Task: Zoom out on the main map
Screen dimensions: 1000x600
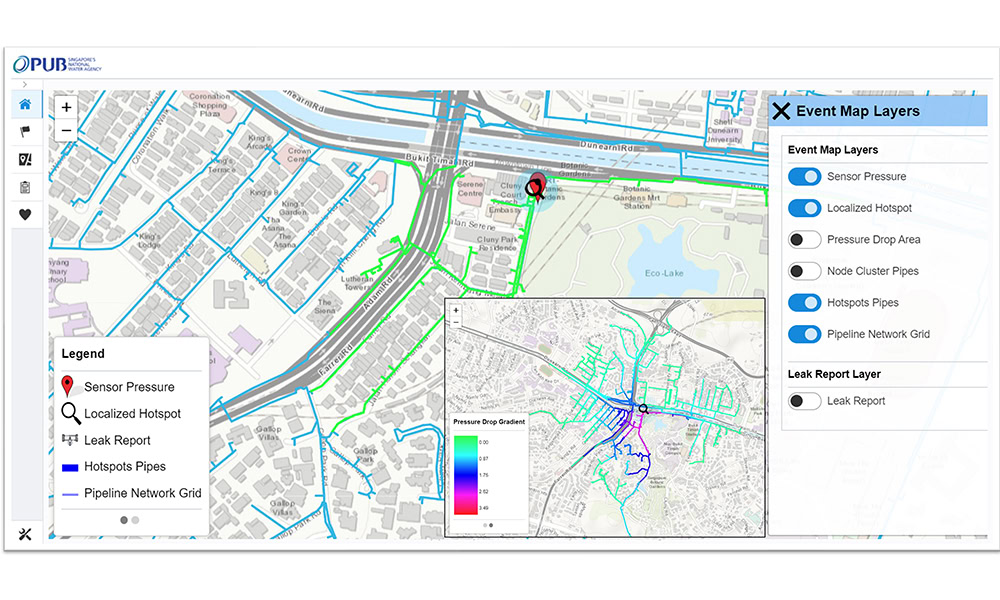Action: click(x=66, y=130)
